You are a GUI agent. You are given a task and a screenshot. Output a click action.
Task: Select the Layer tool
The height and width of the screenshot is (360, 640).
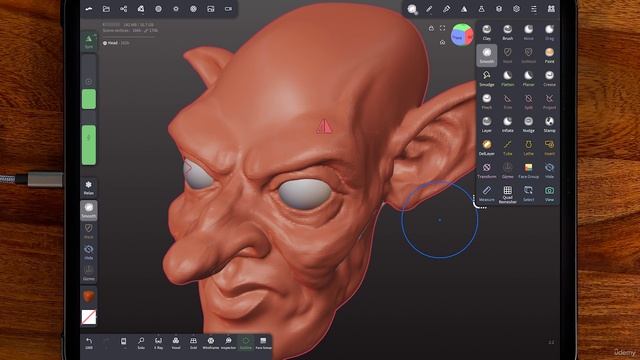(487, 124)
